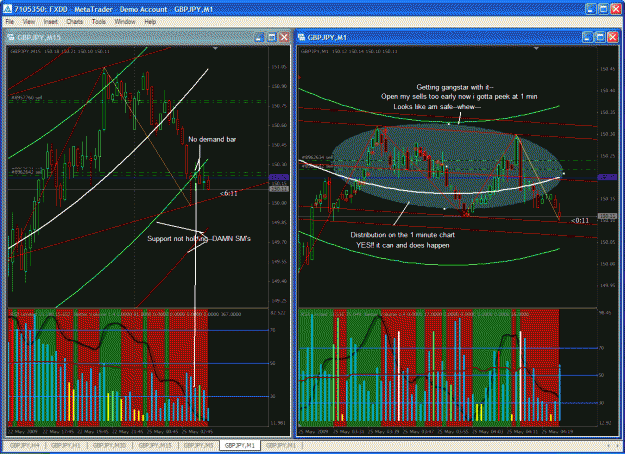Minimize the GBPJPY,M1 chart window

tap(588, 37)
